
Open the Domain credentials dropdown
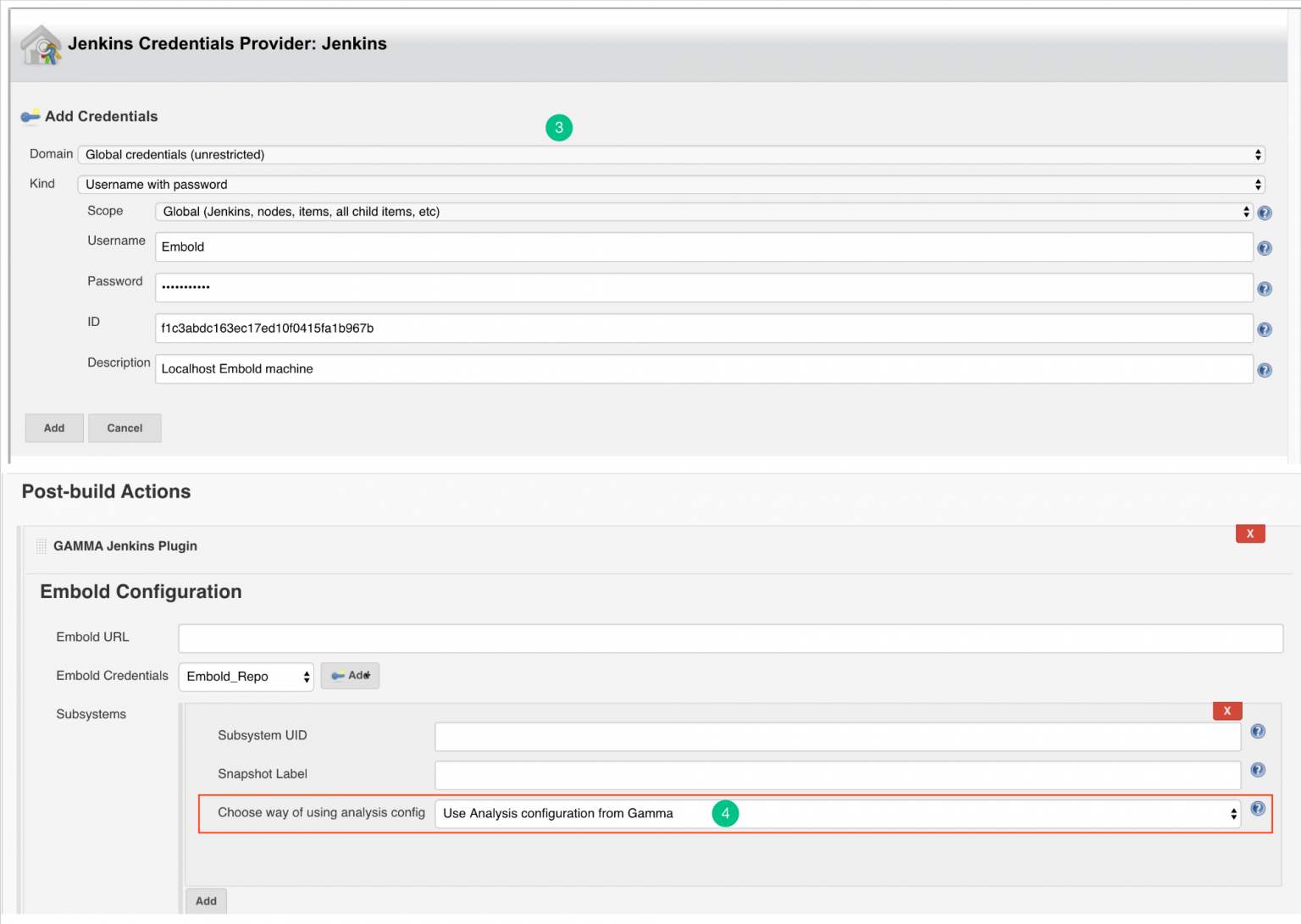[669, 155]
